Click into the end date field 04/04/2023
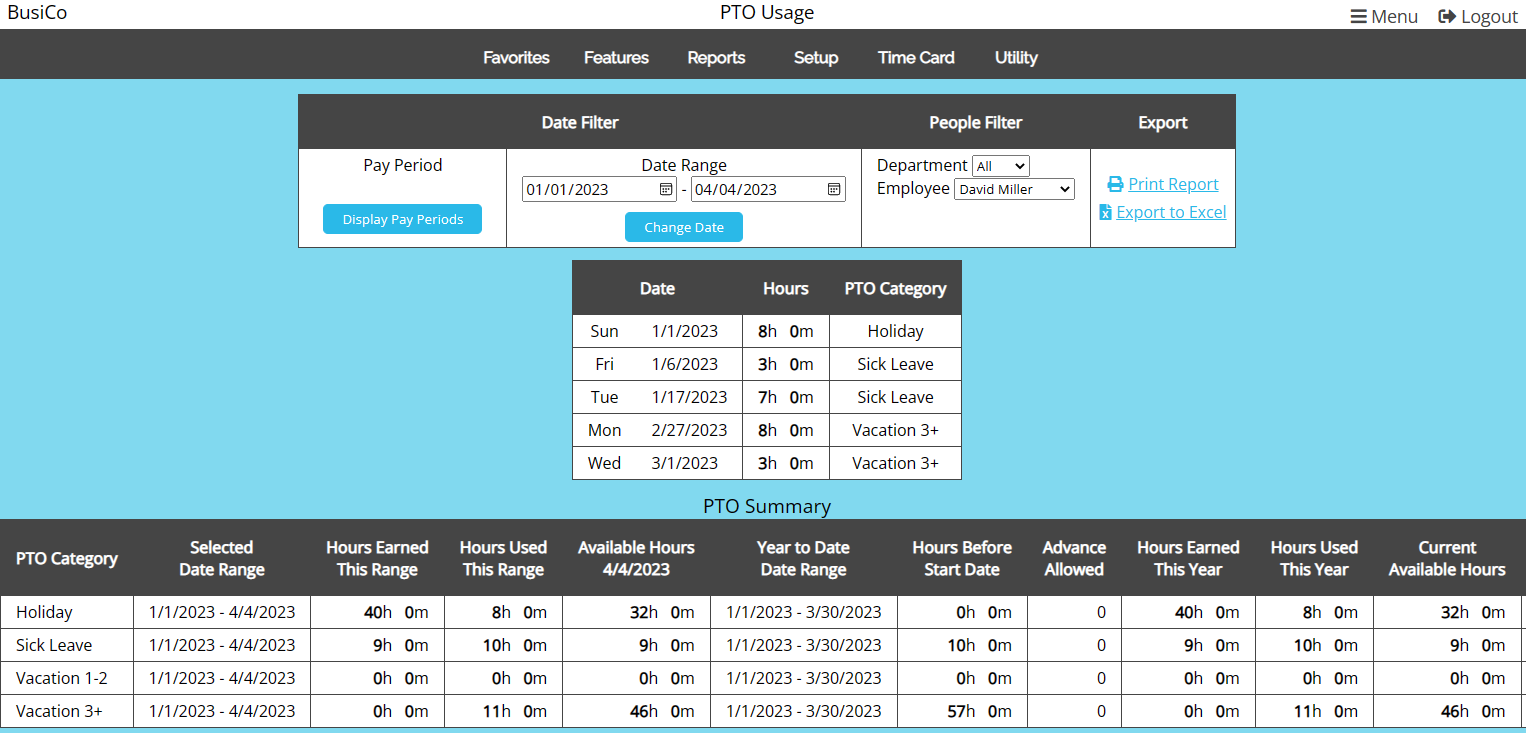Image resolution: width=1526 pixels, height=733 pixels. pyautogui.click(x=768, y=189)
